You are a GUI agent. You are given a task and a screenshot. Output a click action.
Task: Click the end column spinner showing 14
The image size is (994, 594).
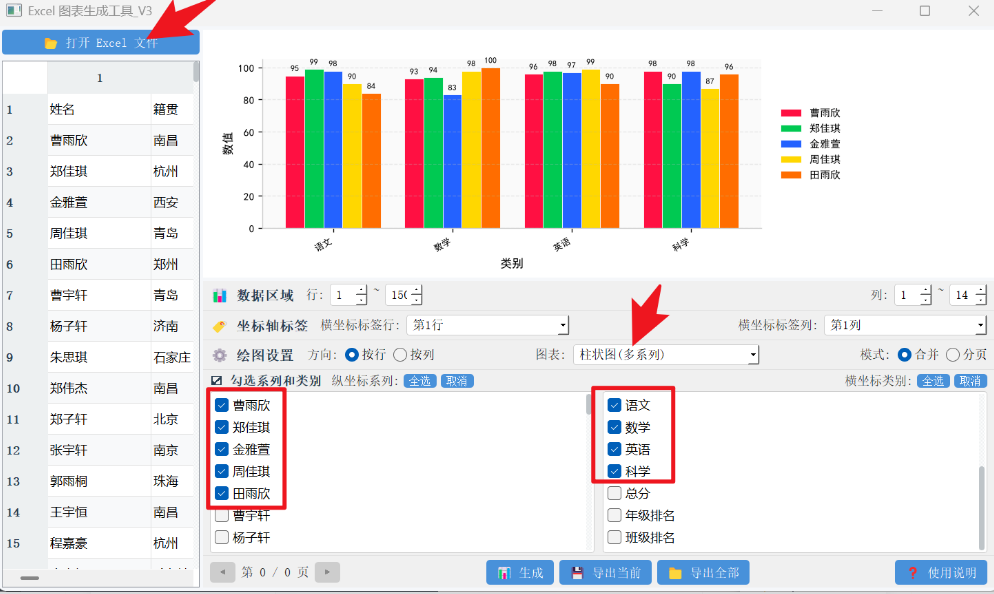967,295
